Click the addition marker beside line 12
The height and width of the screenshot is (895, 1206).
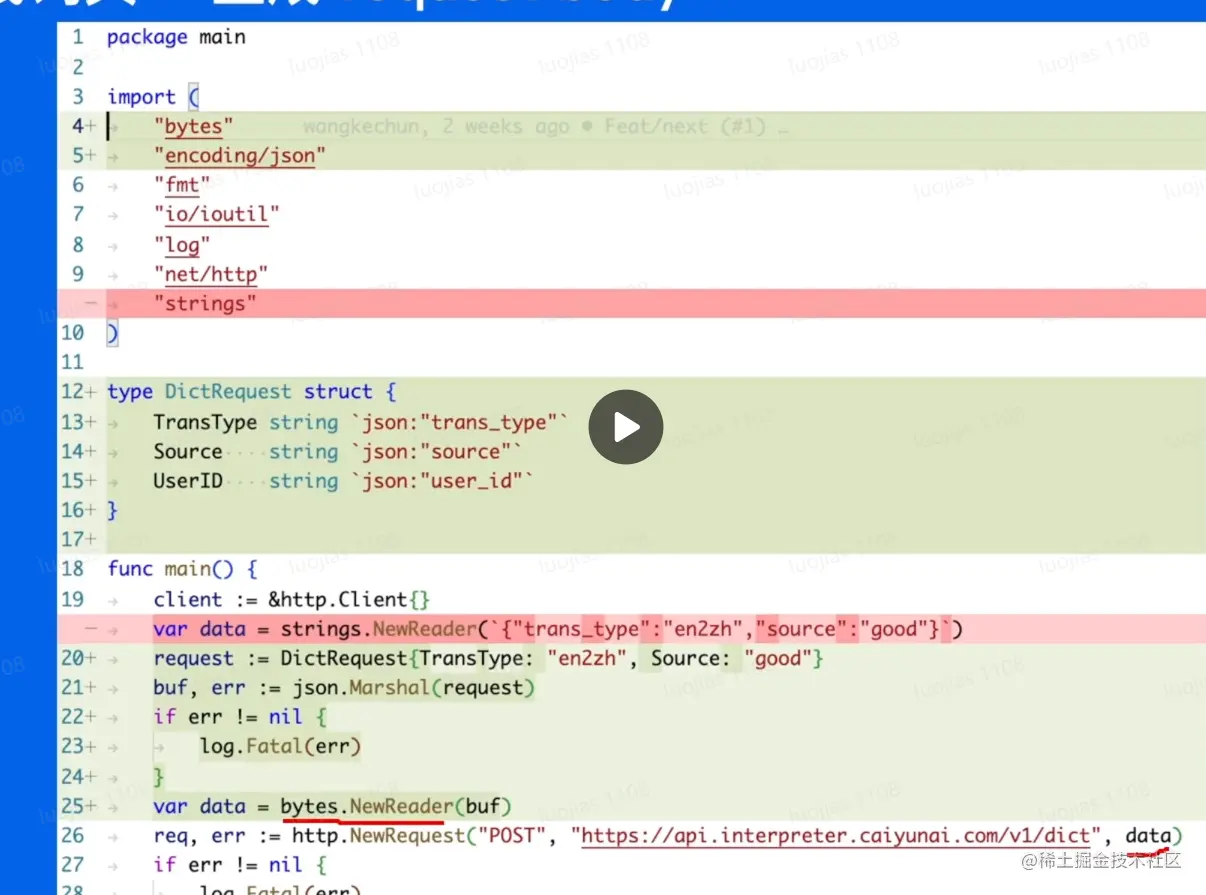[92, 391]
